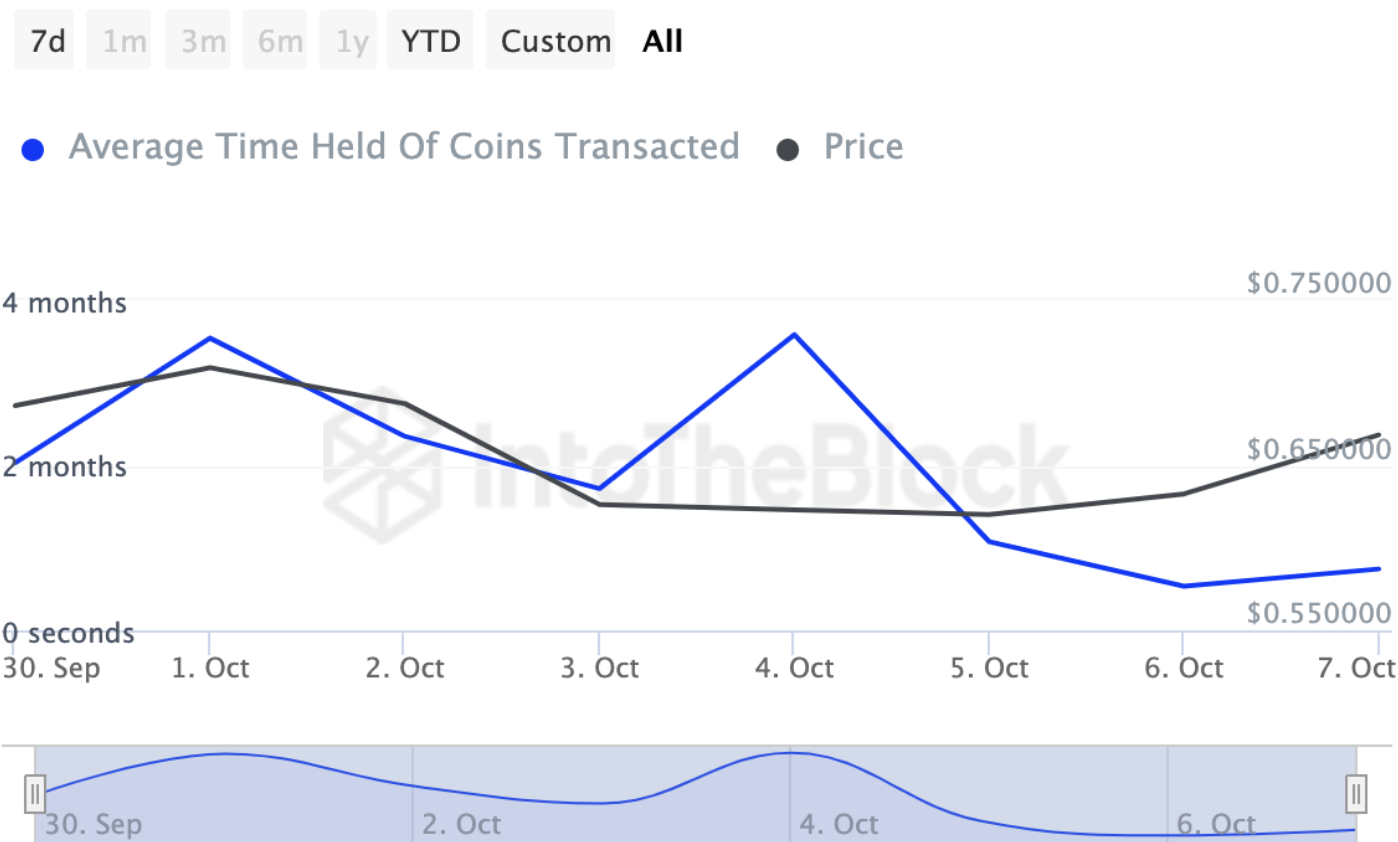Click the navigator 2. Oct marker
This screenshot has width=1398, height=842.
click(x=460, y=825)
